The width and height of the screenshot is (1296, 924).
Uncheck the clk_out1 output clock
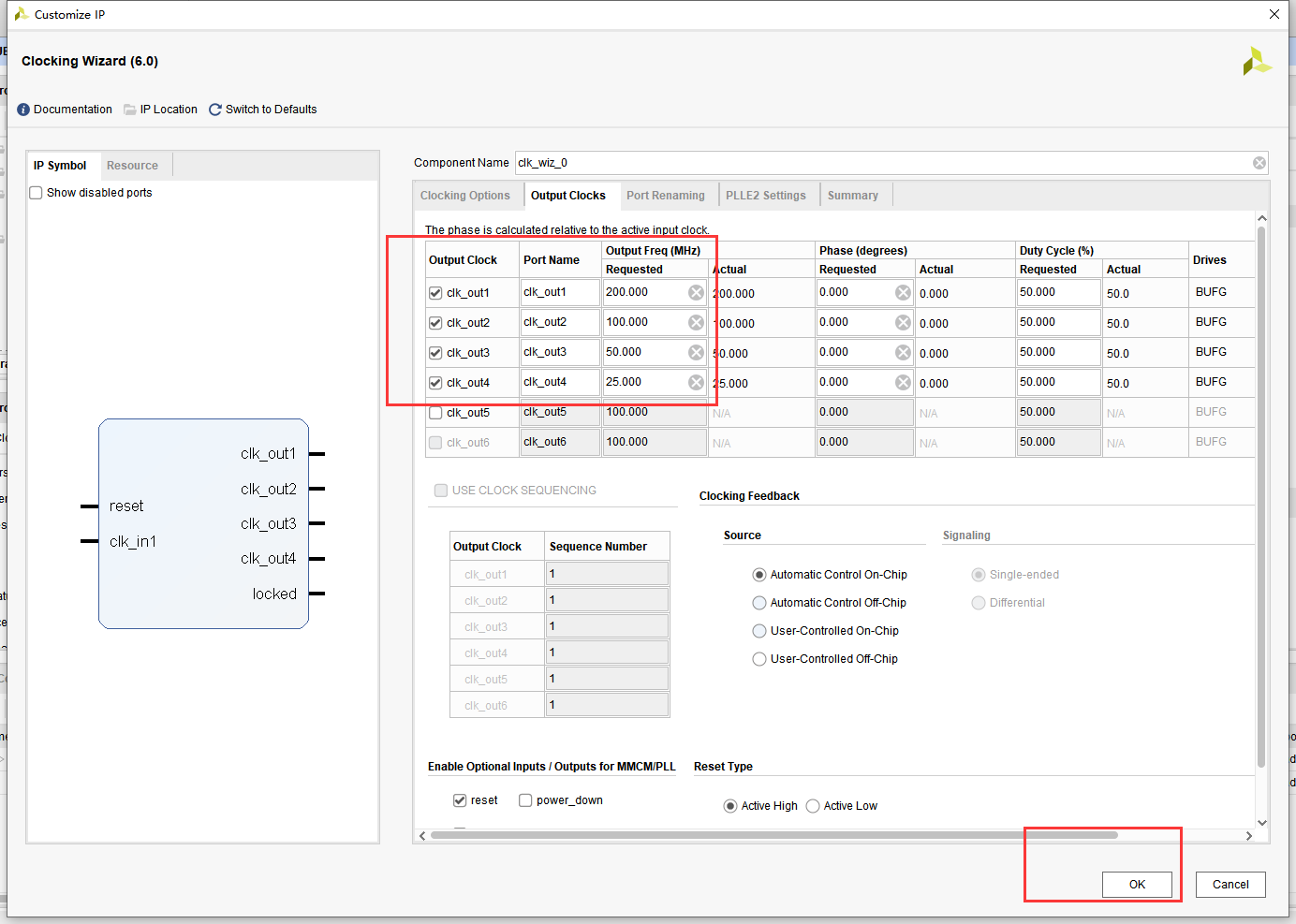(x=435, y=293)
